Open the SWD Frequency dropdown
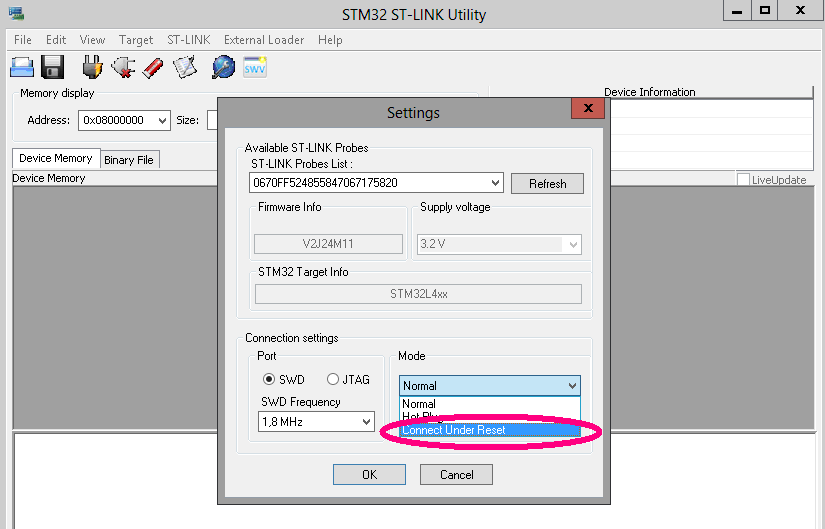 click(x=367, y=422)
